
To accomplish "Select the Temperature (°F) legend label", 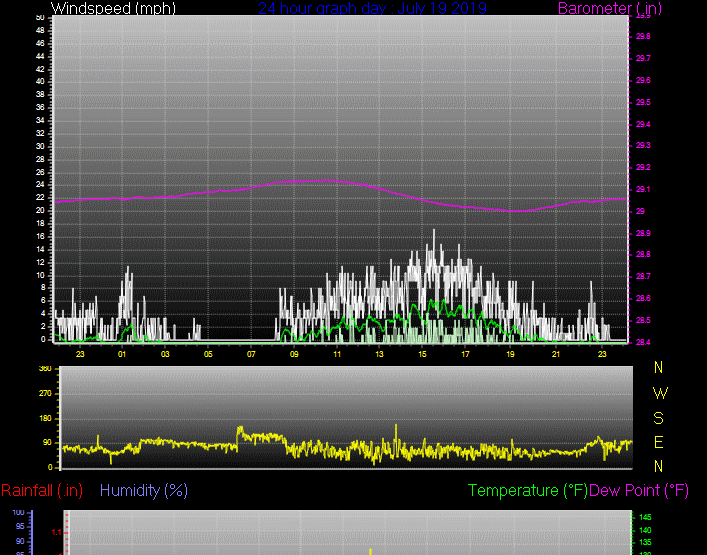I will coord(528,490).
